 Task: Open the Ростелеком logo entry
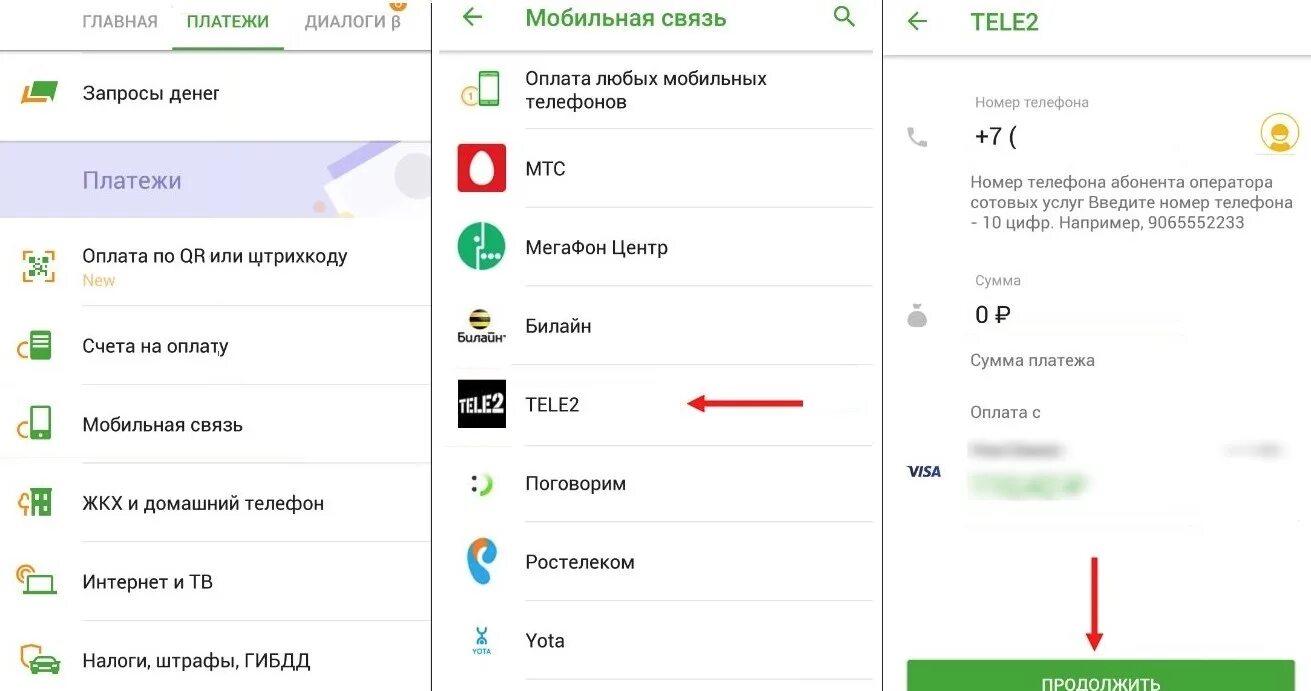(482, 562)
